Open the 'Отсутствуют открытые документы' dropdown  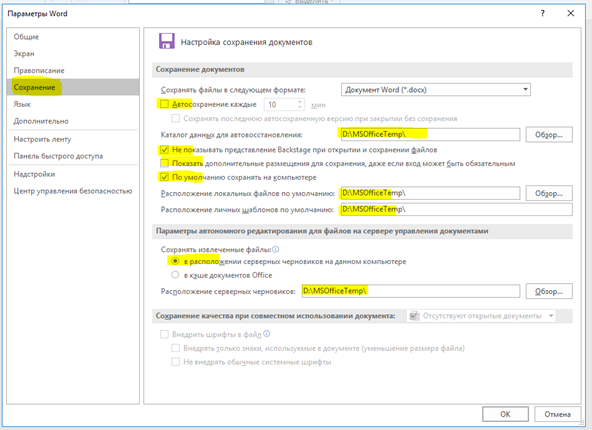coord(481,316)
